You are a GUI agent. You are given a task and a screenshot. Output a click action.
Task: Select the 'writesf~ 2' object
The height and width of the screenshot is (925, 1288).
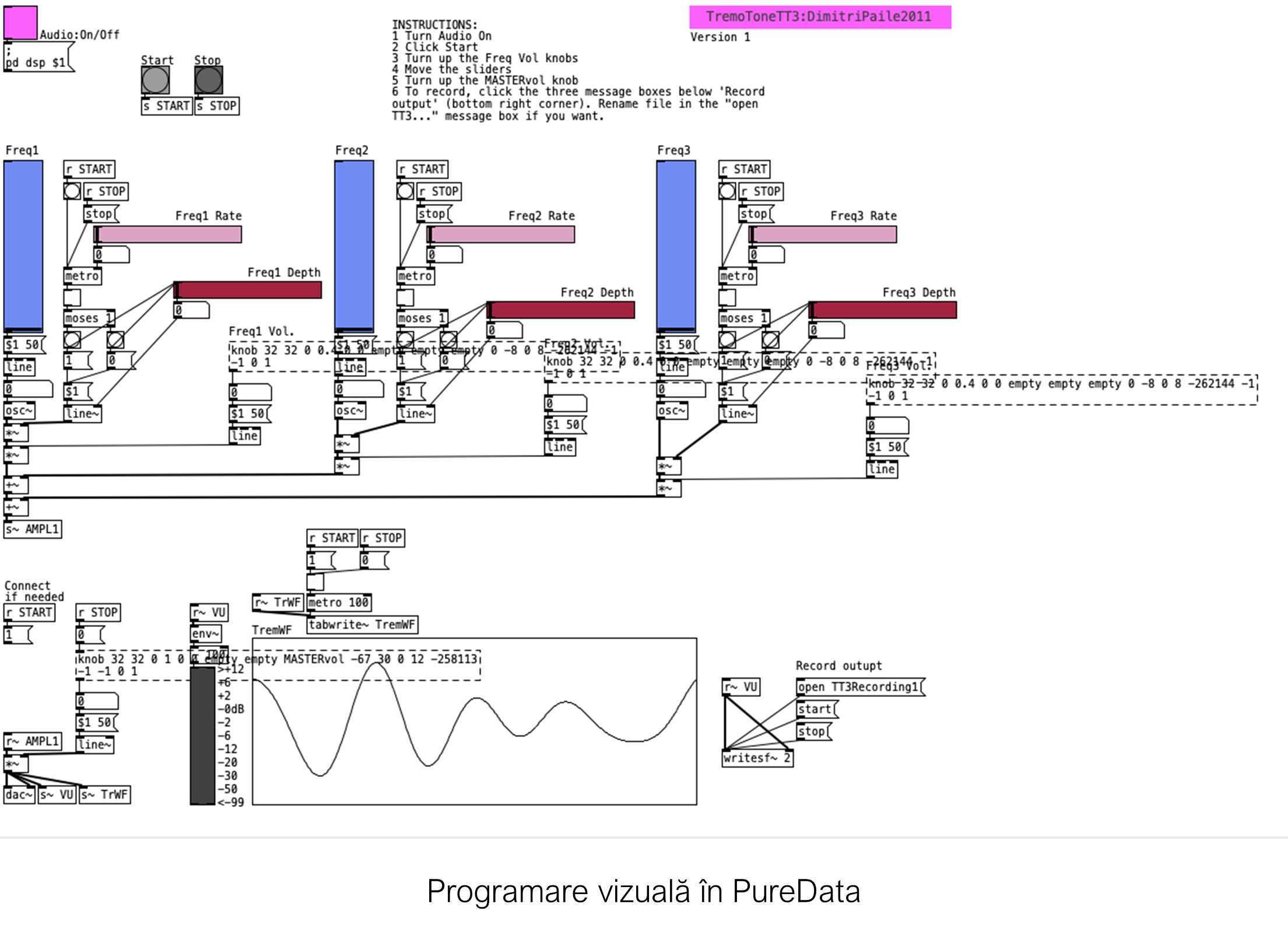coord(757,758)
